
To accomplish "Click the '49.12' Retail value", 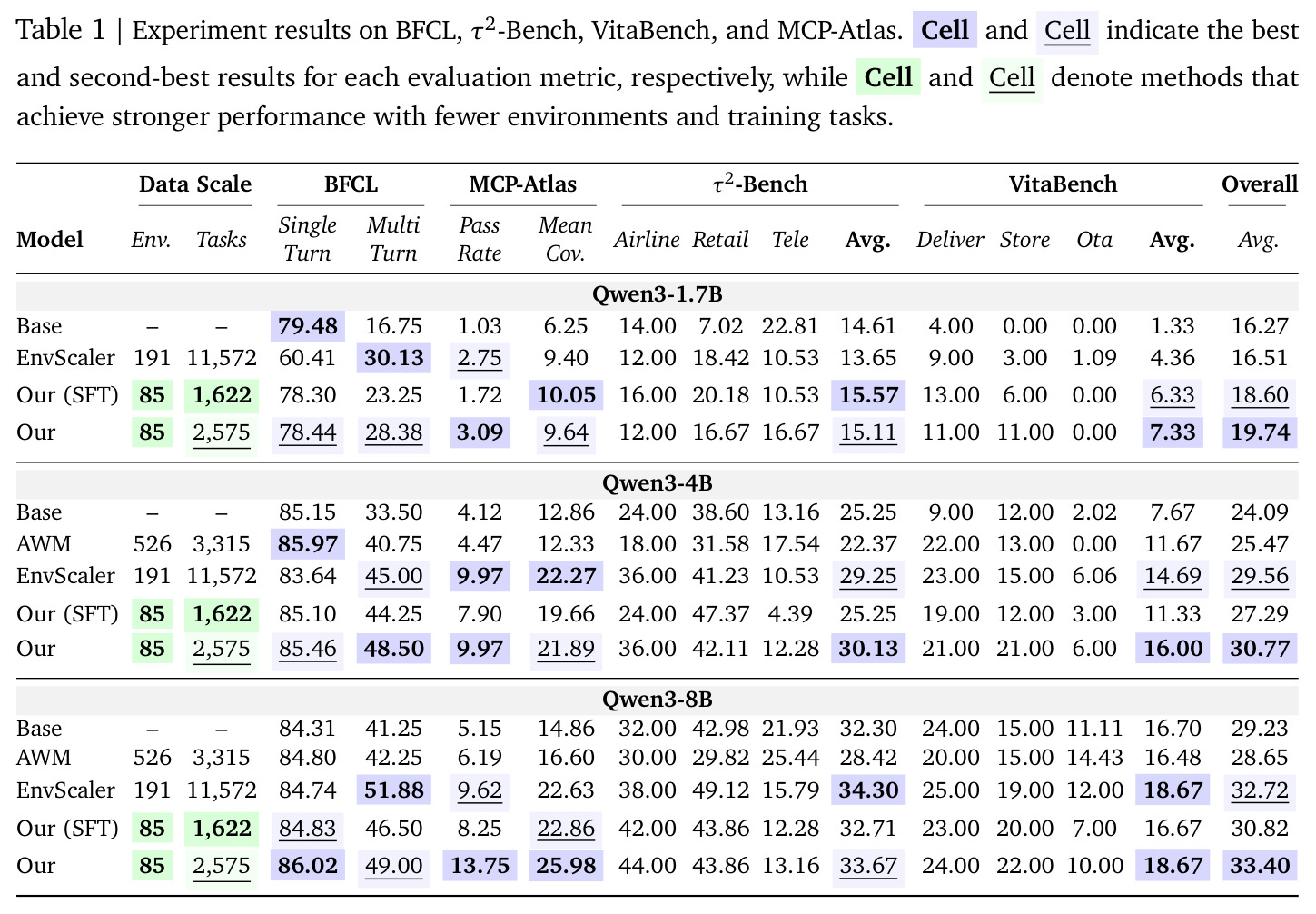I will click(721, 790).
